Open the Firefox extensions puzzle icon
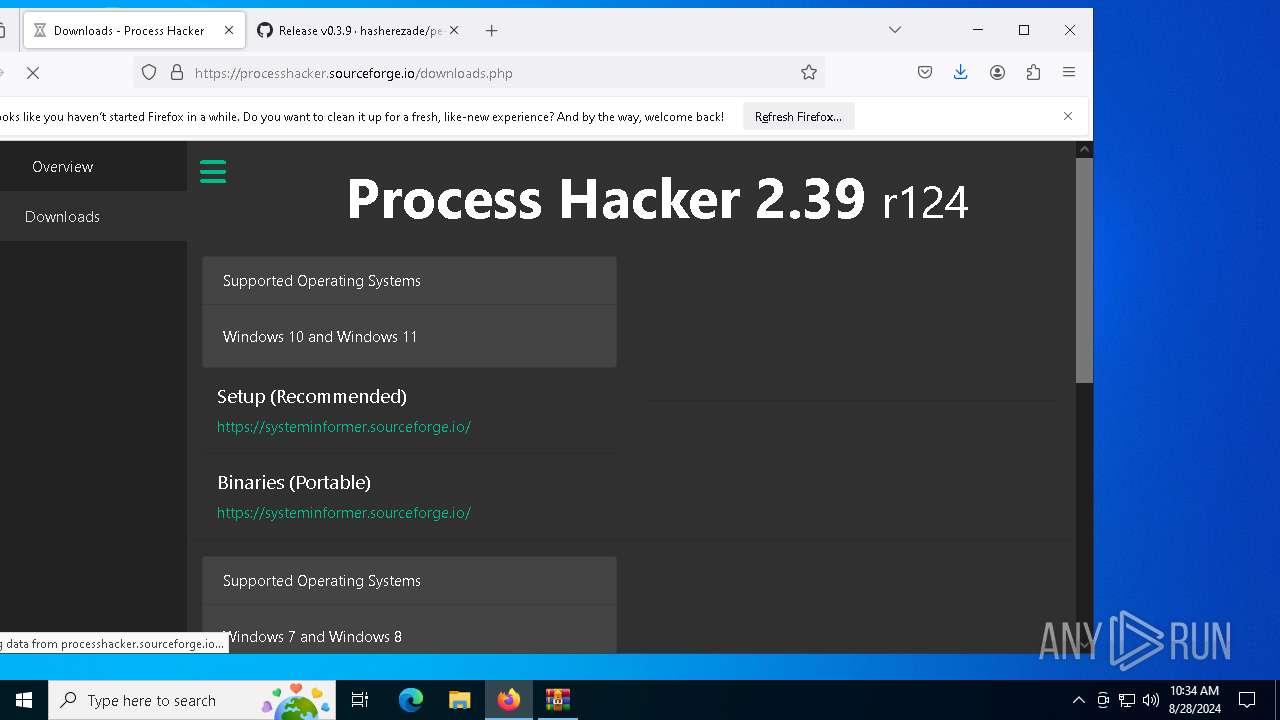Screen dimensions: 1280x720 pyautogui.click(x=1033, y=72)
